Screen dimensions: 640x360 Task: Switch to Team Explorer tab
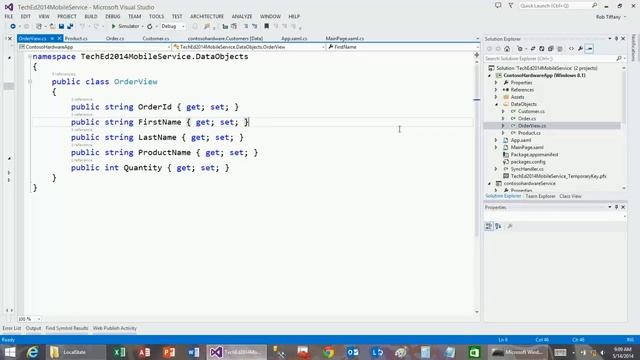pyautogui.click(x=540, y=196)
